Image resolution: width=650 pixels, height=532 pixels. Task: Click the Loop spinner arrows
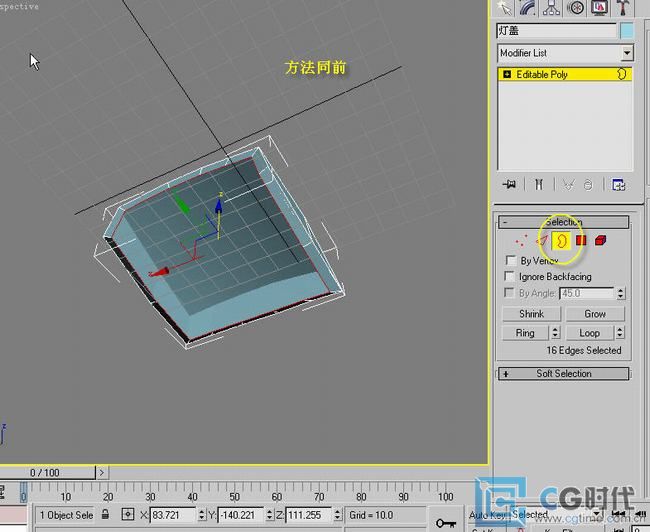(620, 333)
